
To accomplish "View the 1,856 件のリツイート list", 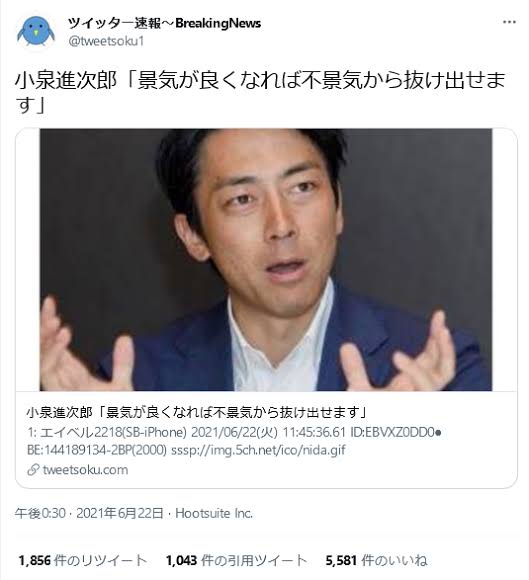I will tap(82, 560).
